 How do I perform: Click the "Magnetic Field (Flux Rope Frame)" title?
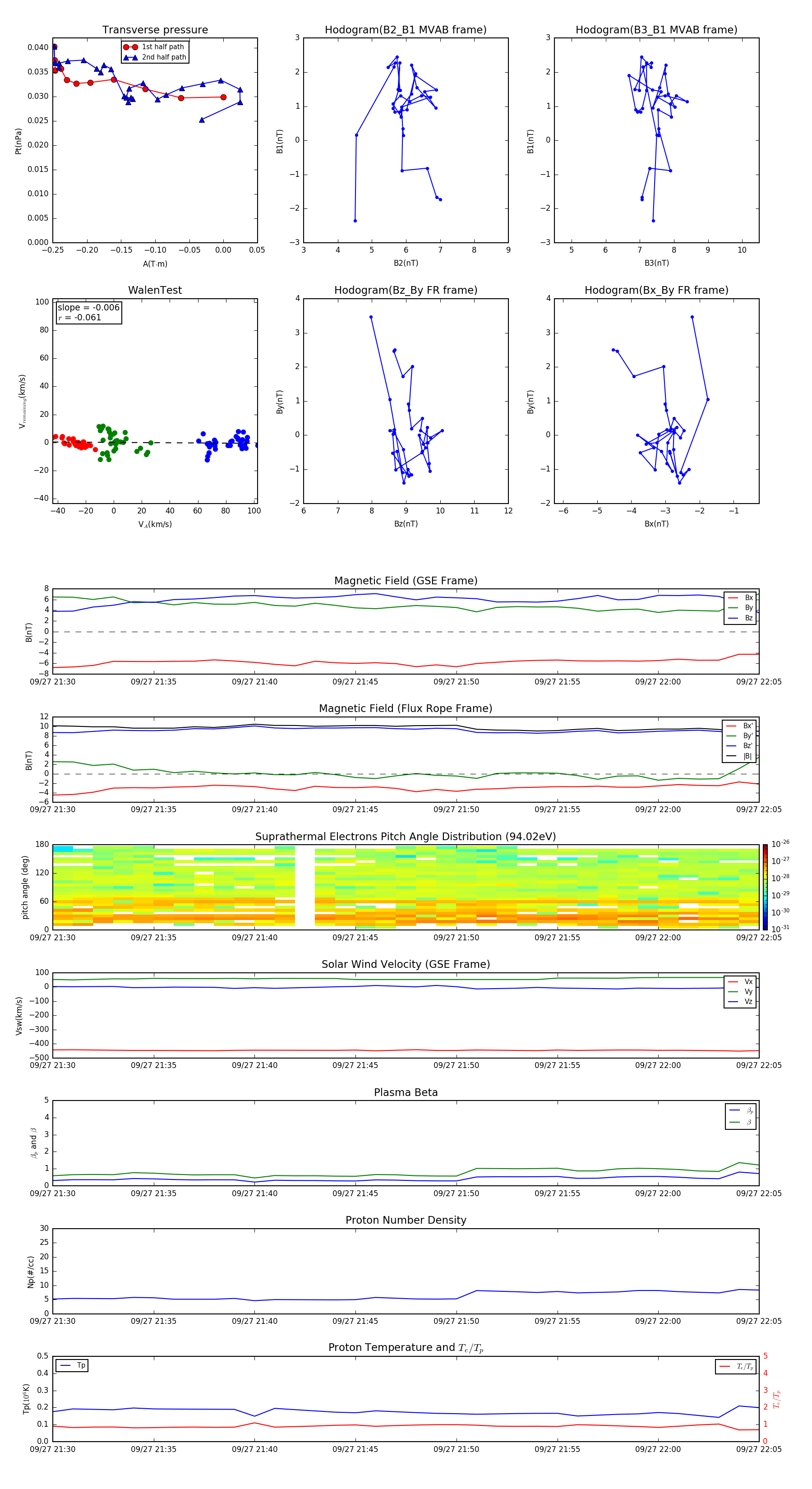point(406,709)
